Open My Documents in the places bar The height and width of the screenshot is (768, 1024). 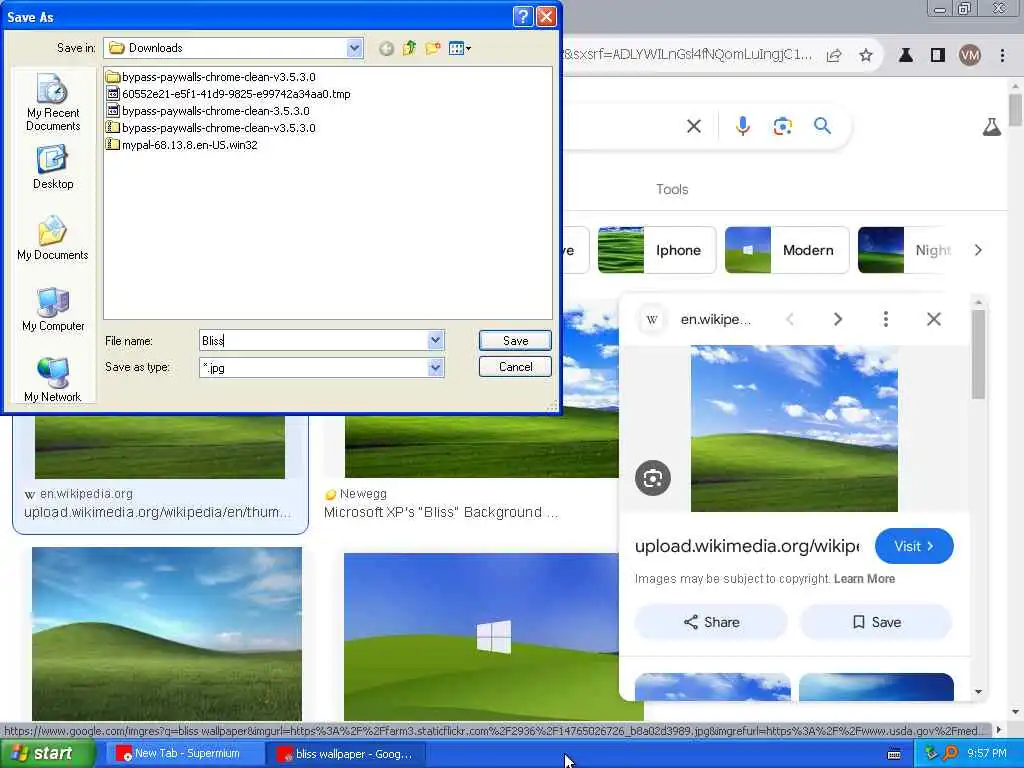(x=53, y=238)
